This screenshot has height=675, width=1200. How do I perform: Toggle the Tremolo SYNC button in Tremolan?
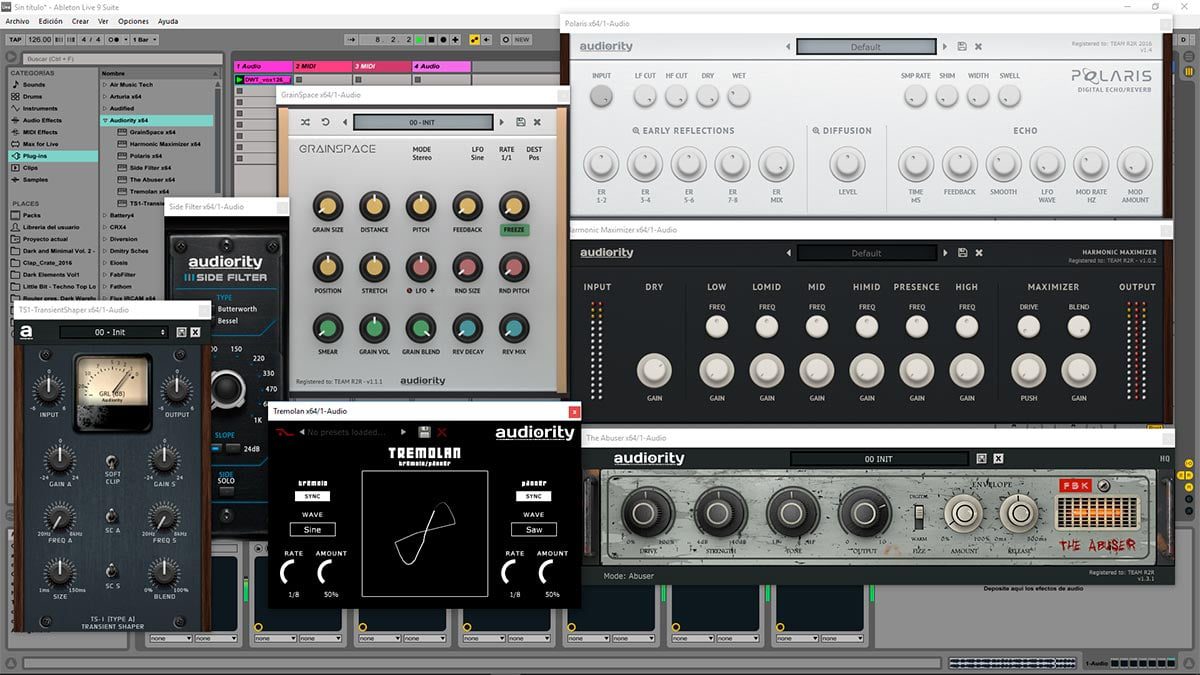pyautogui.click(x=313, y=496)
